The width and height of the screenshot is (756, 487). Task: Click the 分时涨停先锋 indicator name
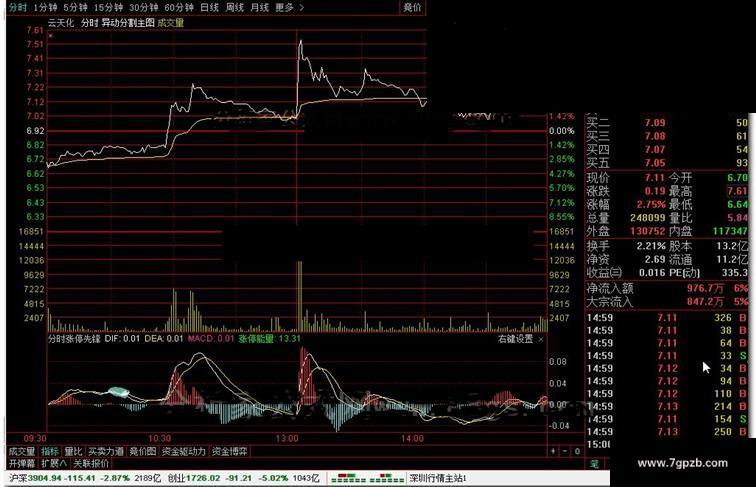74,338
